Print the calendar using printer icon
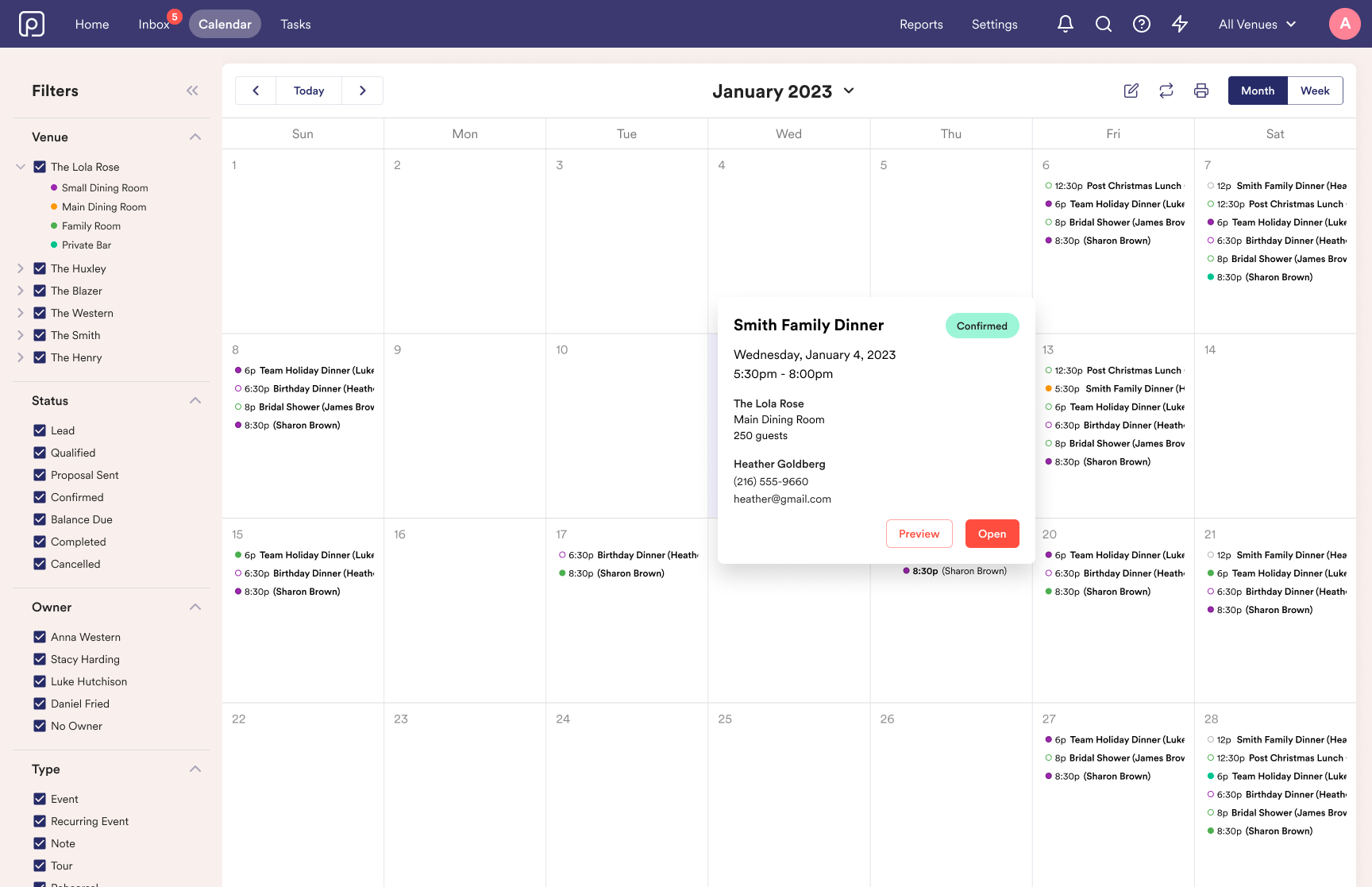 click(1200, 91)
